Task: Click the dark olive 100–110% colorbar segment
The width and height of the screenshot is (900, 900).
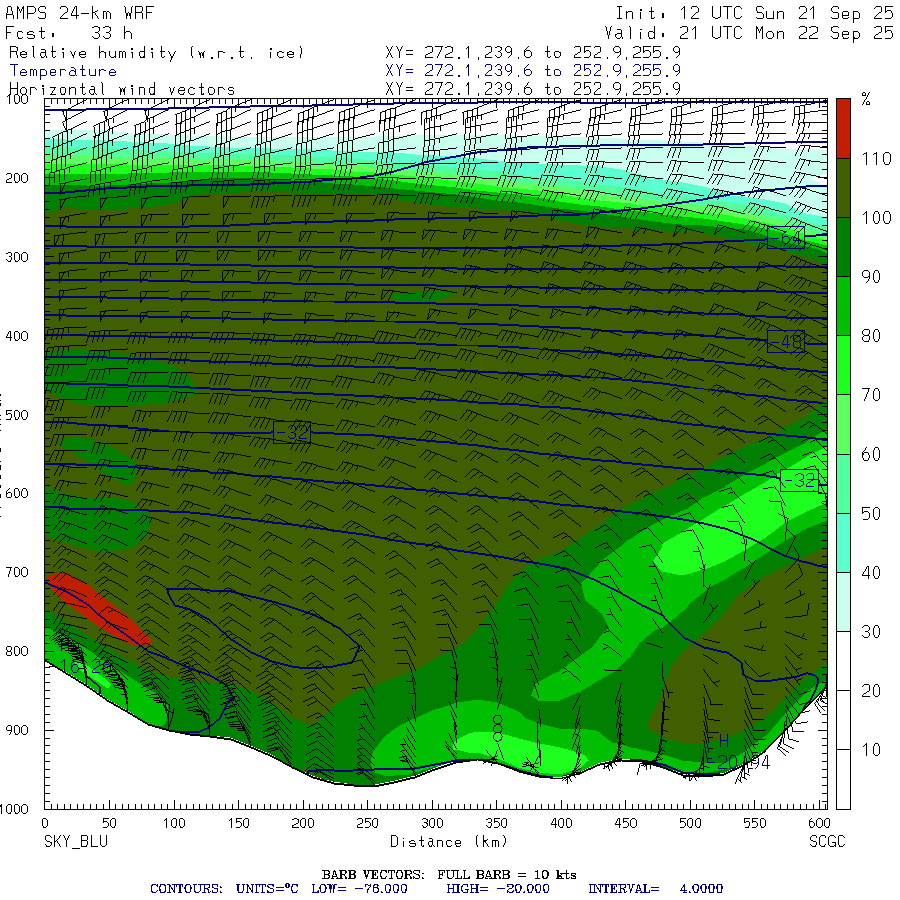Action: point(843,188)
